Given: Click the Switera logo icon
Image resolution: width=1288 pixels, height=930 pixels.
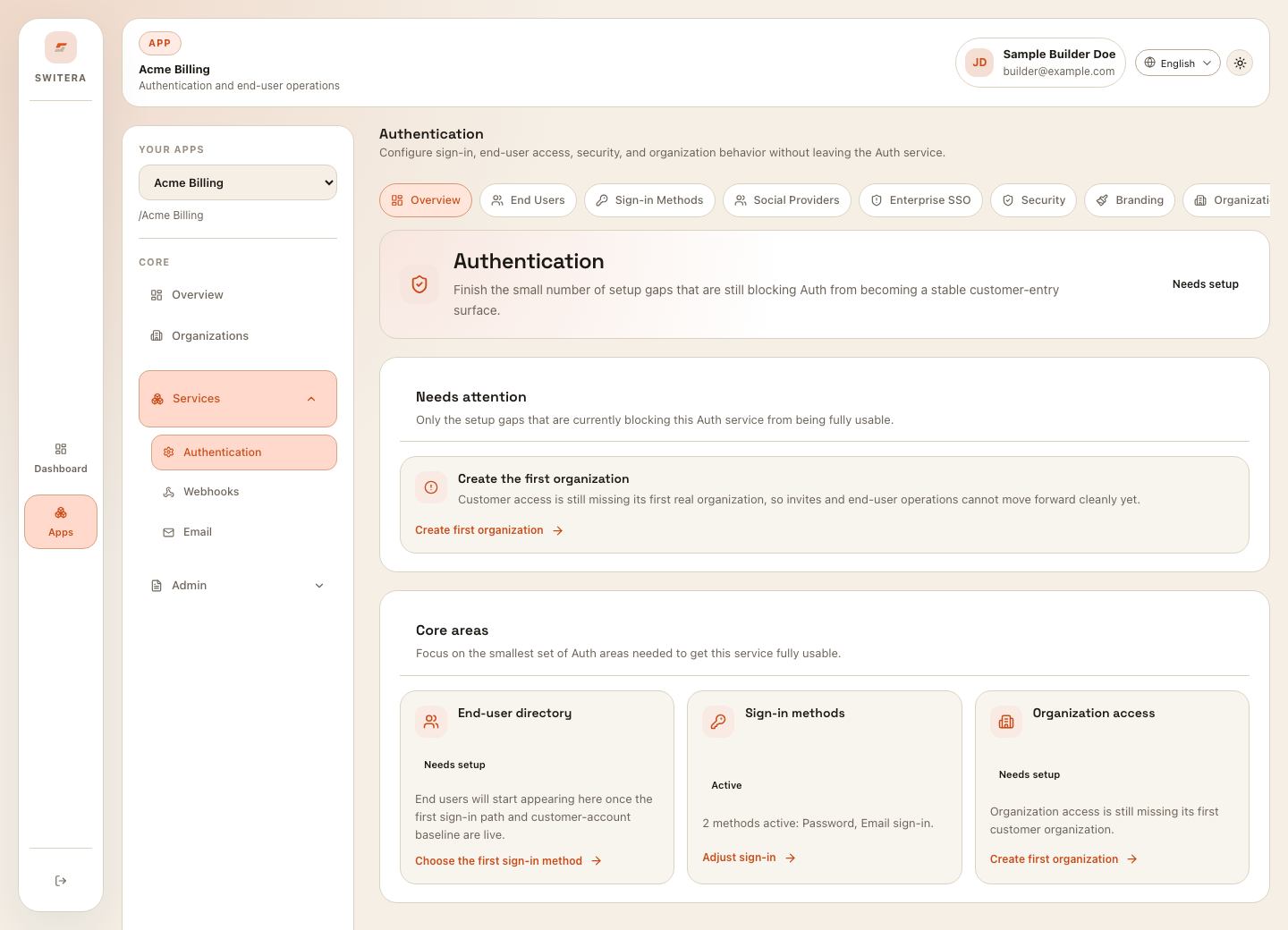Looking at the screenshot, I should pyautogui.click(x=61, y=47).
